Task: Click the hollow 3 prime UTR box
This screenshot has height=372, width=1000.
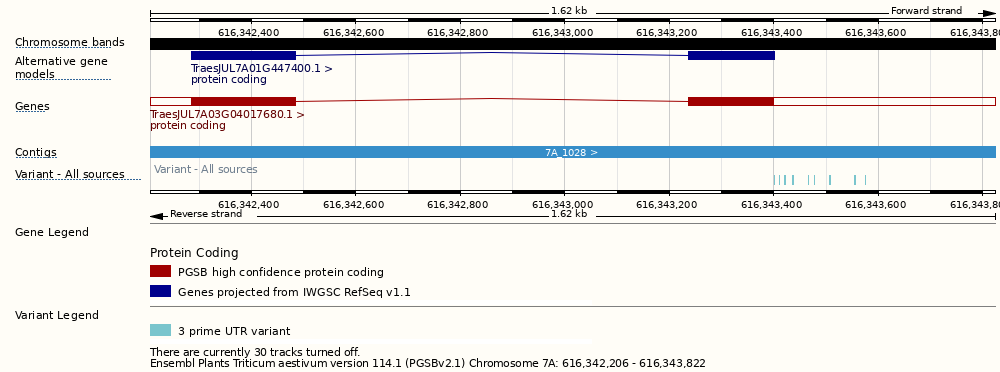Action: (x=885, y=101)
